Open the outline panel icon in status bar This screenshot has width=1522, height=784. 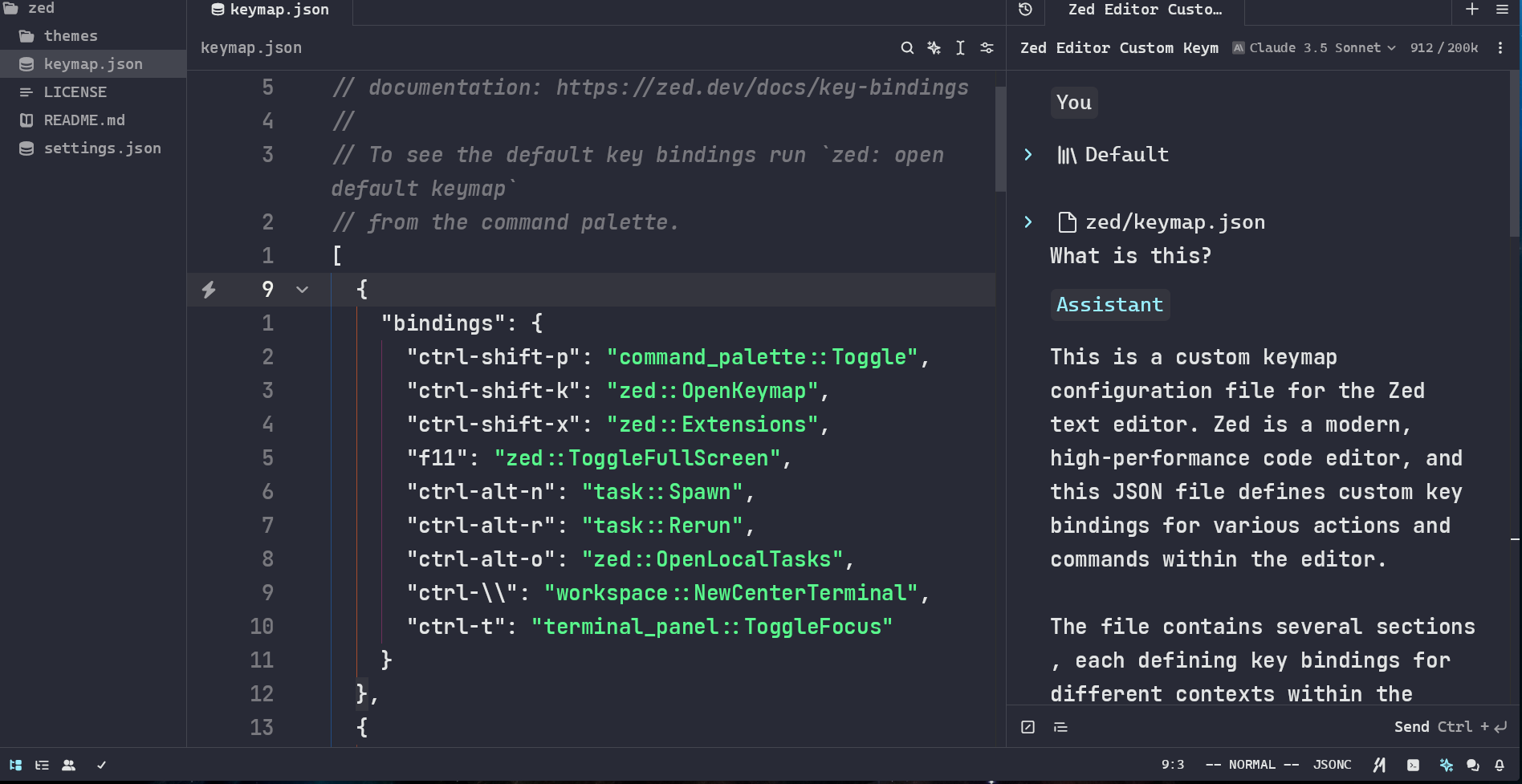tap(42, 765)
